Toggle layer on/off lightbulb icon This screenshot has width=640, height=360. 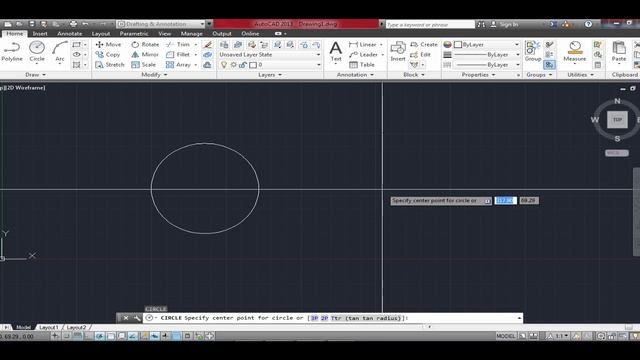click(224, 65)
